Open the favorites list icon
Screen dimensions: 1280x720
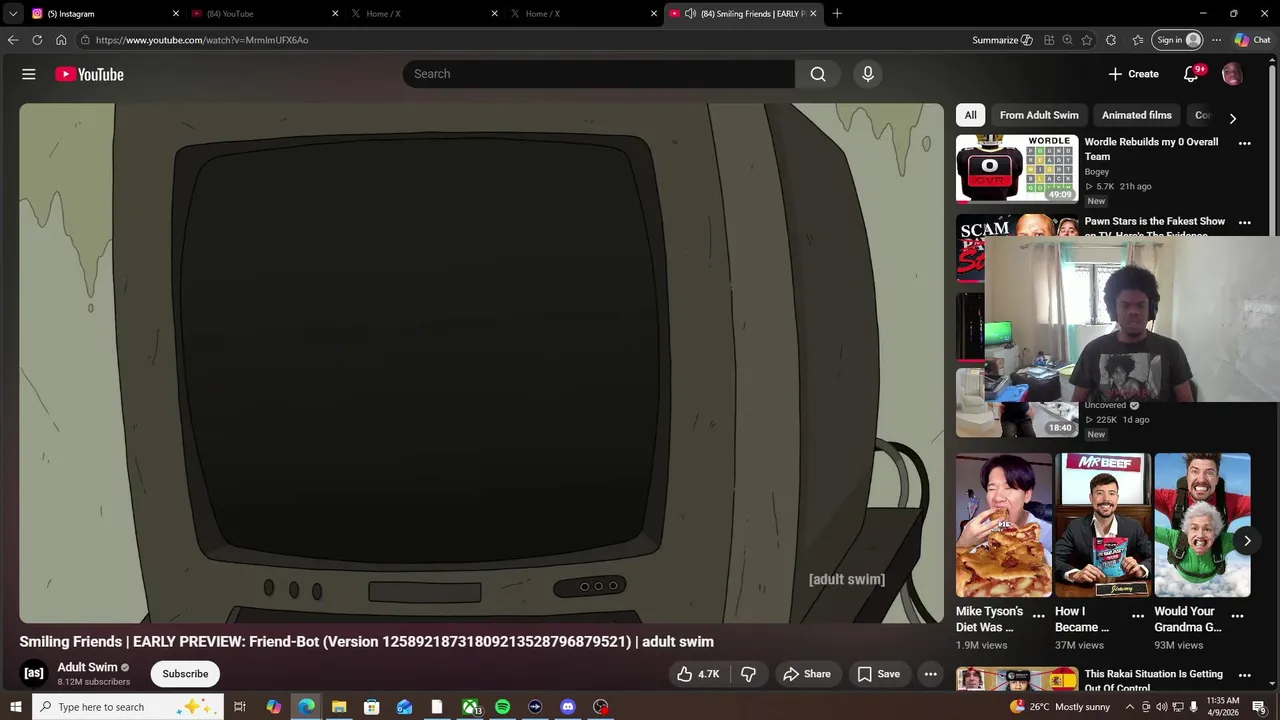(1138, 40)
